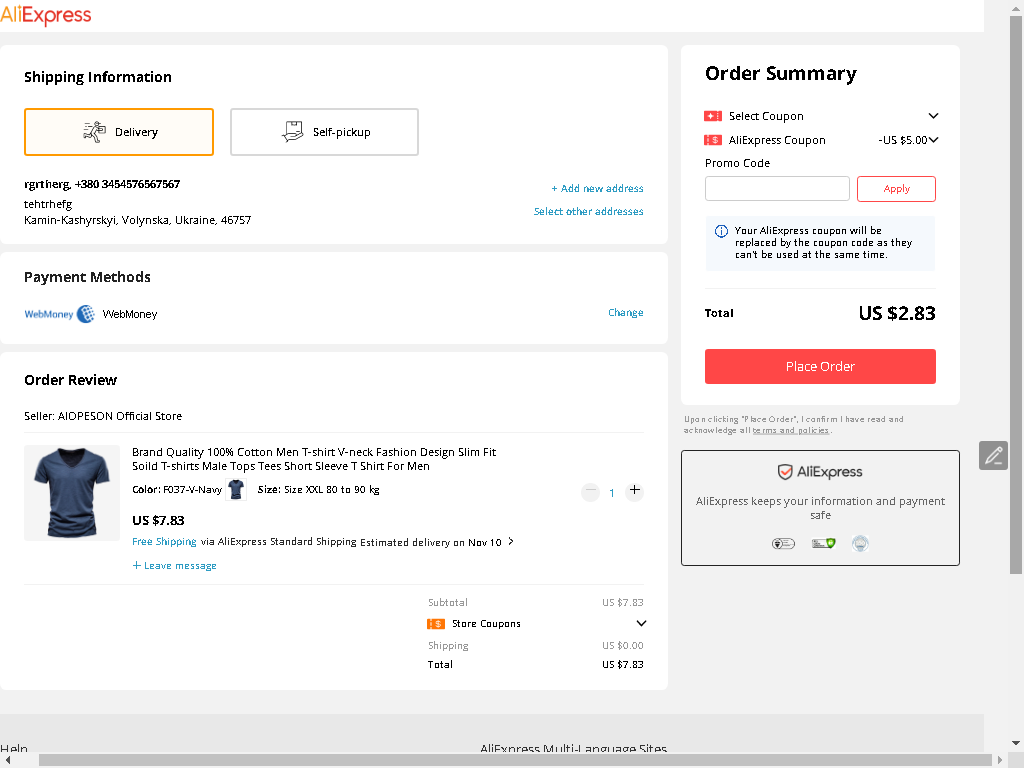Expand the Store Coupons dropdown
The image size is (1024, 768).
point(641,623)
